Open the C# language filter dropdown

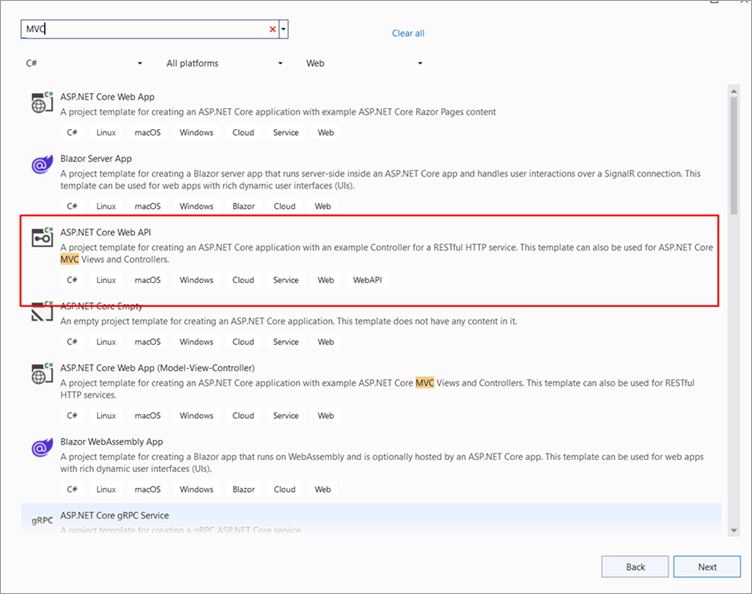coord(84,63)
